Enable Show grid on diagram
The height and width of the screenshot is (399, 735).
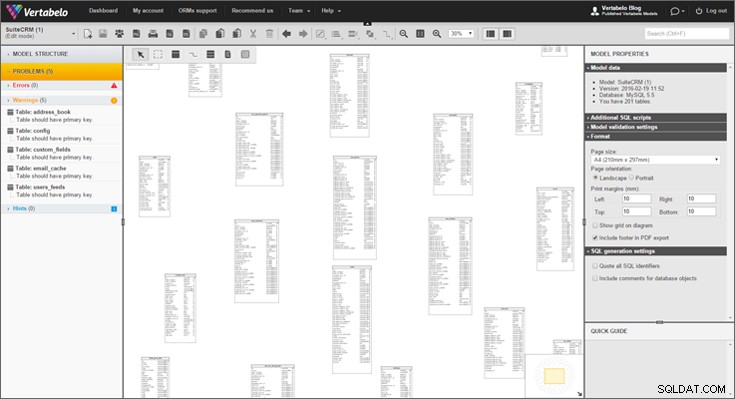click(x=595, y=226)
